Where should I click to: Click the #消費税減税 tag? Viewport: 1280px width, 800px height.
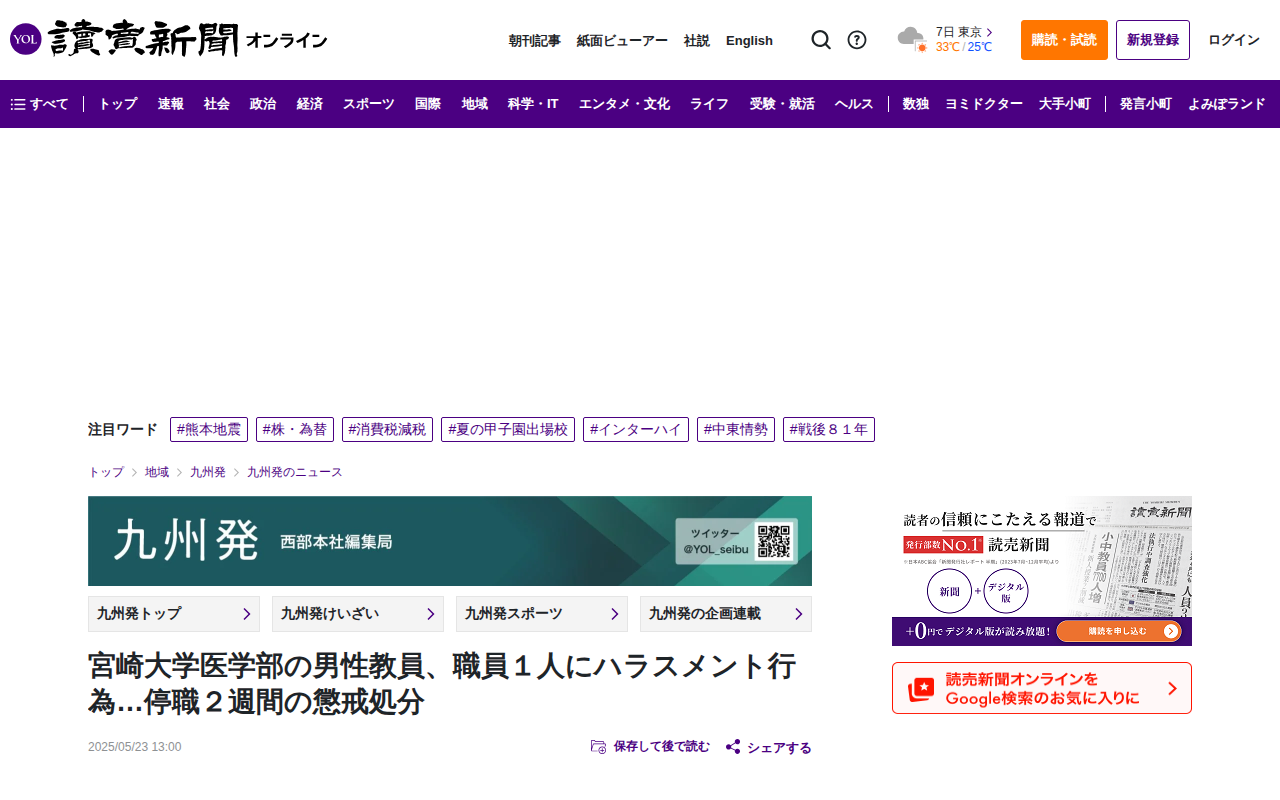click(x=387, y=429)
